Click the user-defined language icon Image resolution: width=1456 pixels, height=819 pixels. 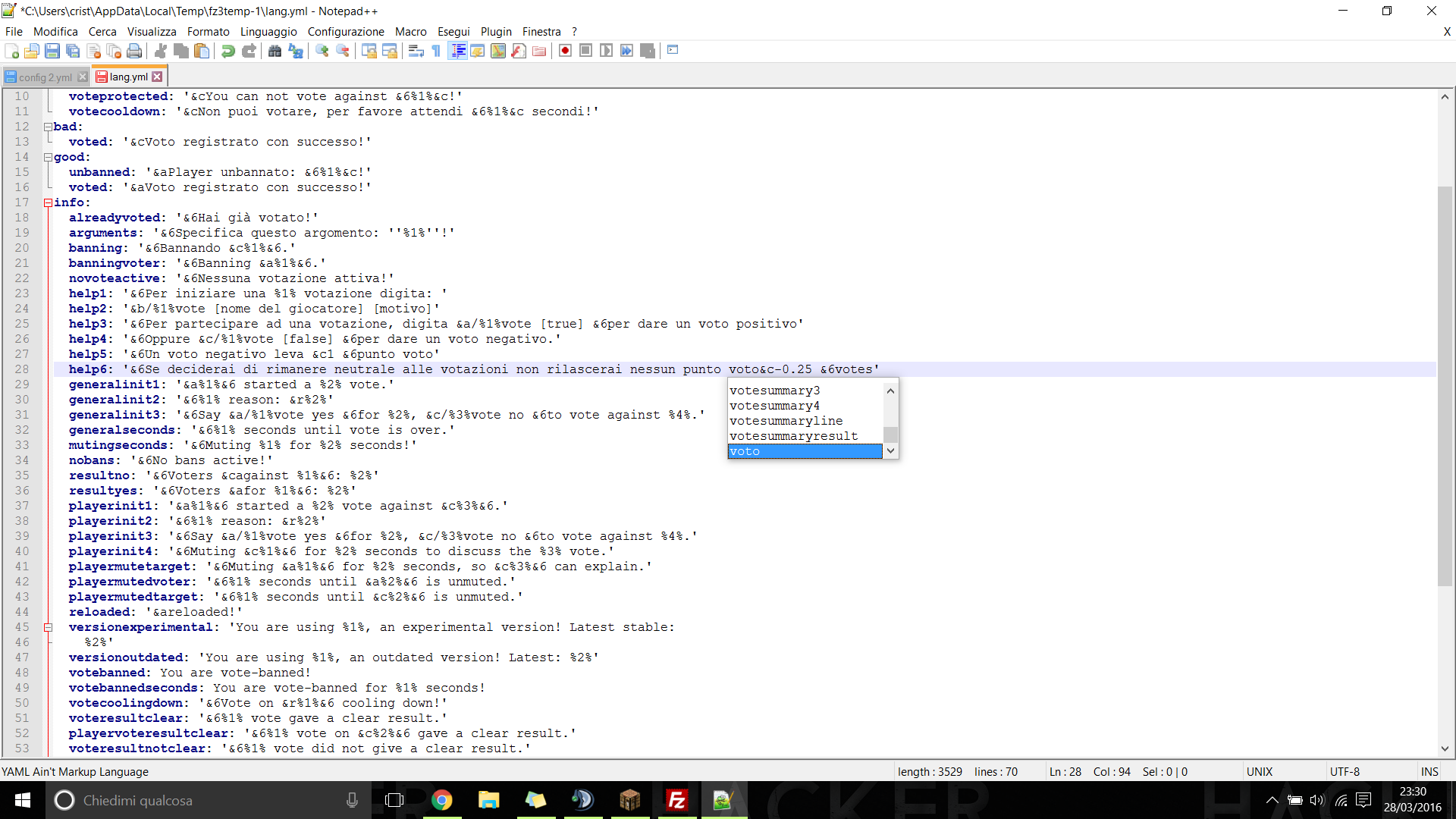click(478, 51)
